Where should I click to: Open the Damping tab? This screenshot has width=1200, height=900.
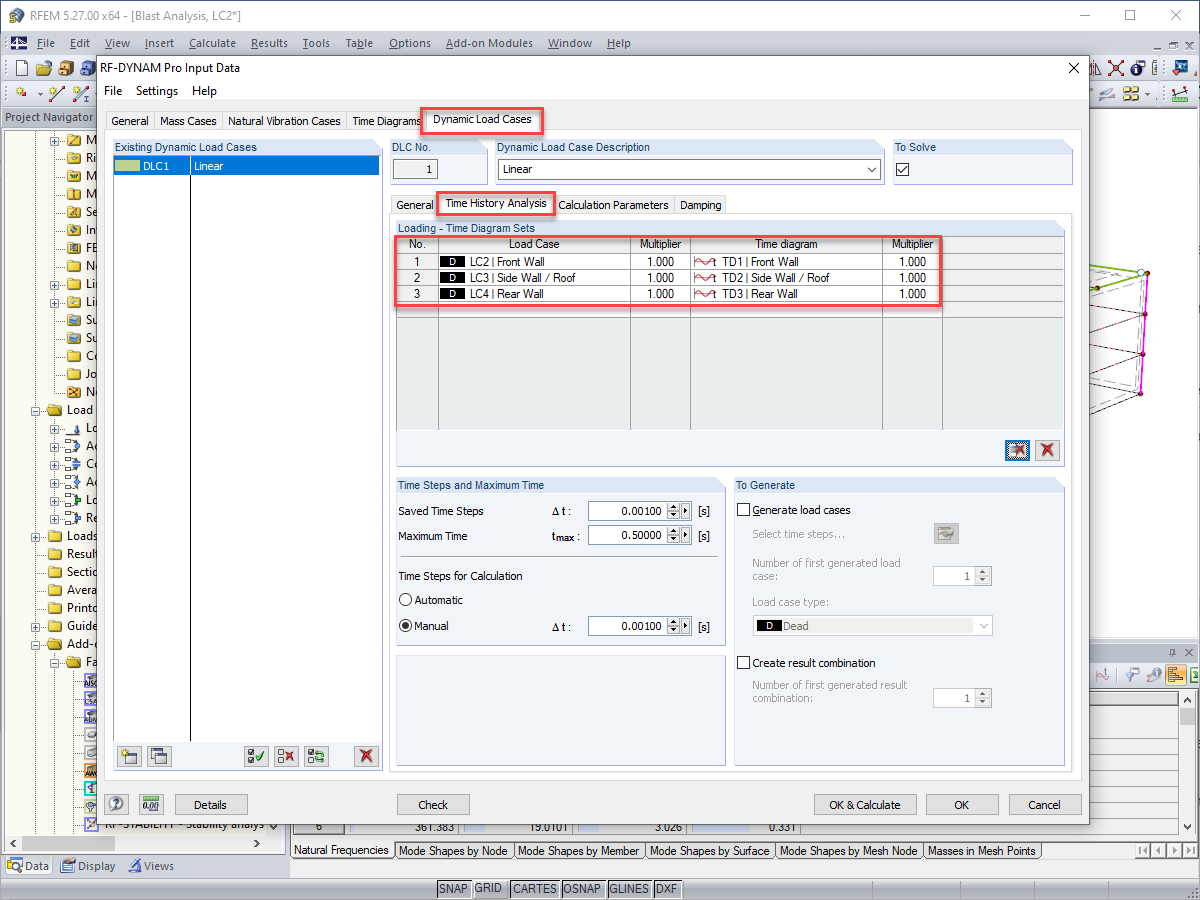[x=700, y=205]
